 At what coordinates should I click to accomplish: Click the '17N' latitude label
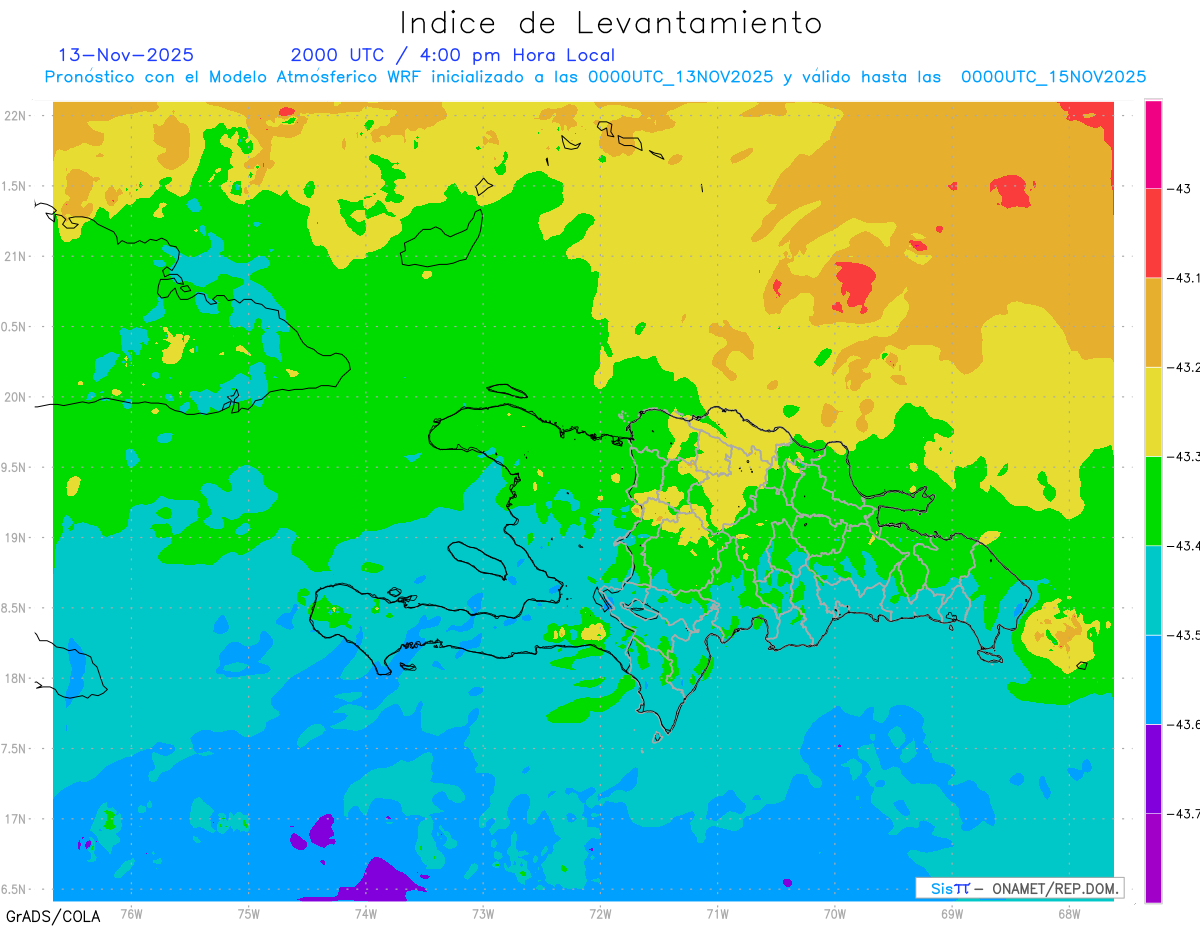(15, 819)
